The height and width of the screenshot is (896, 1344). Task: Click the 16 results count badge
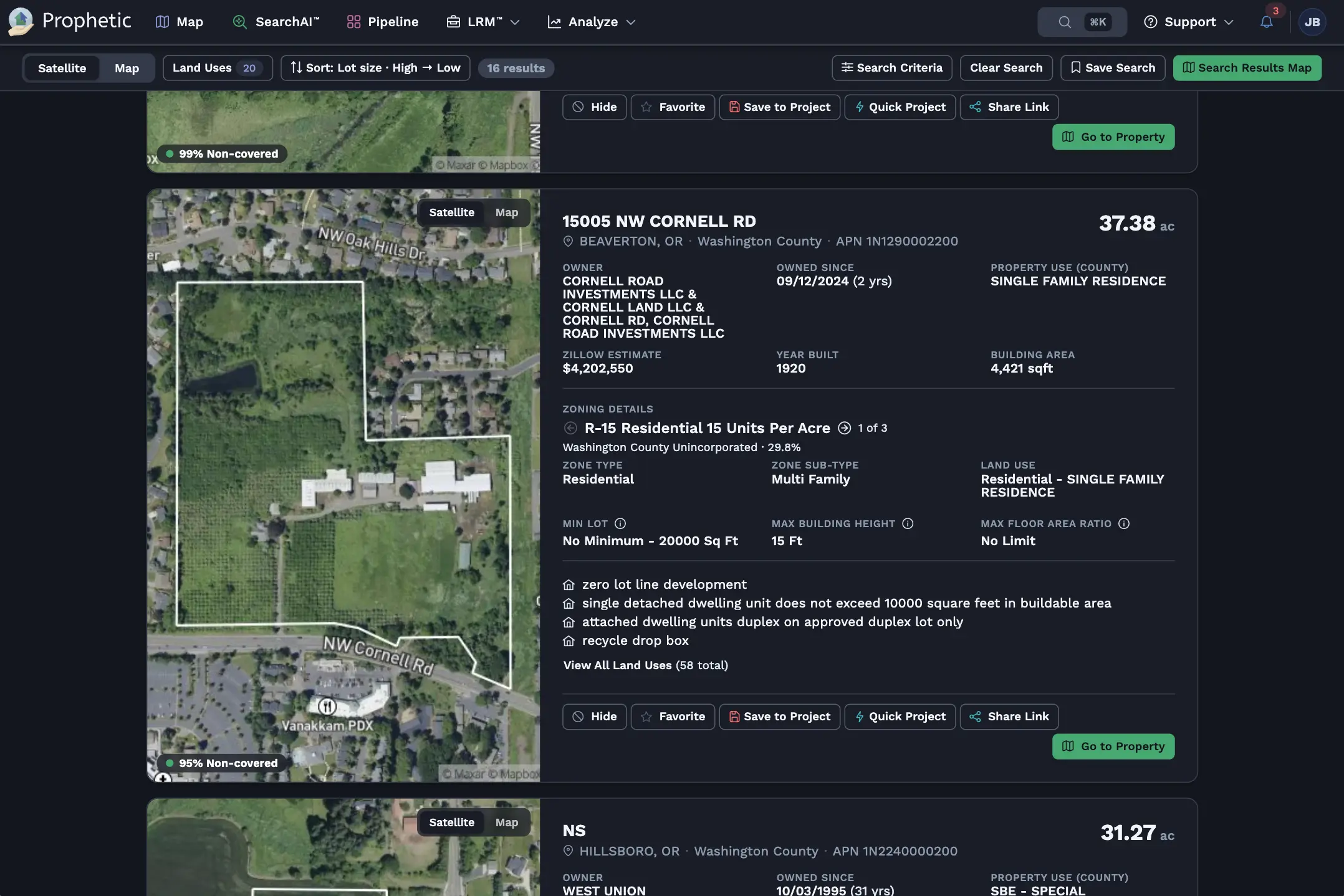[516, 68]
